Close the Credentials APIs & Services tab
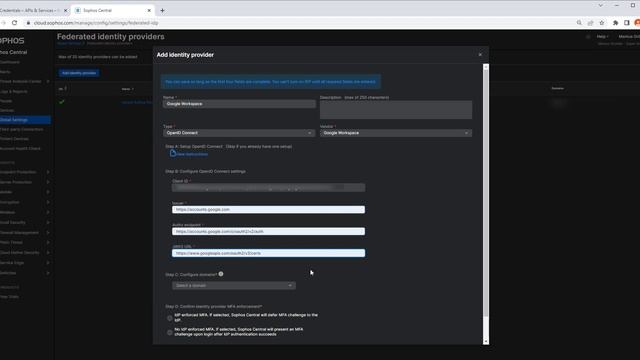 click(65, 11)
